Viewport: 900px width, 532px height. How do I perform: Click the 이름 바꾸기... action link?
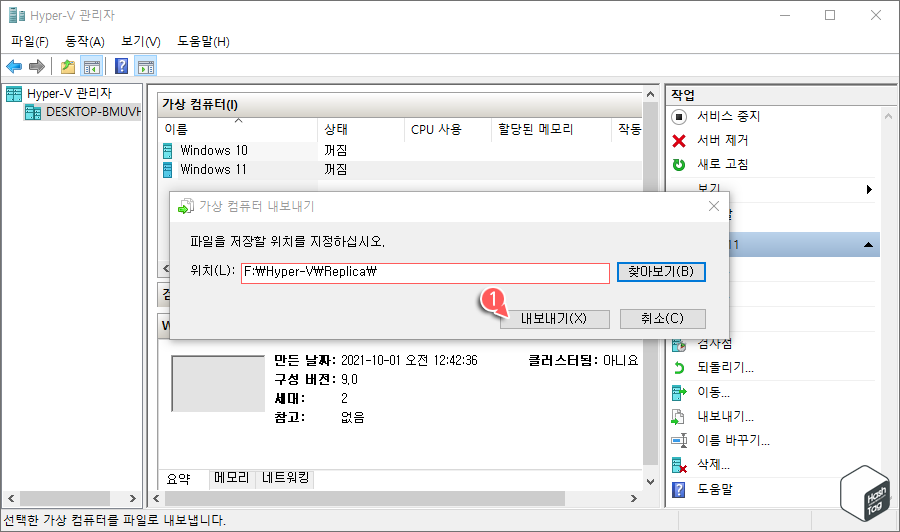pos(734,441)
